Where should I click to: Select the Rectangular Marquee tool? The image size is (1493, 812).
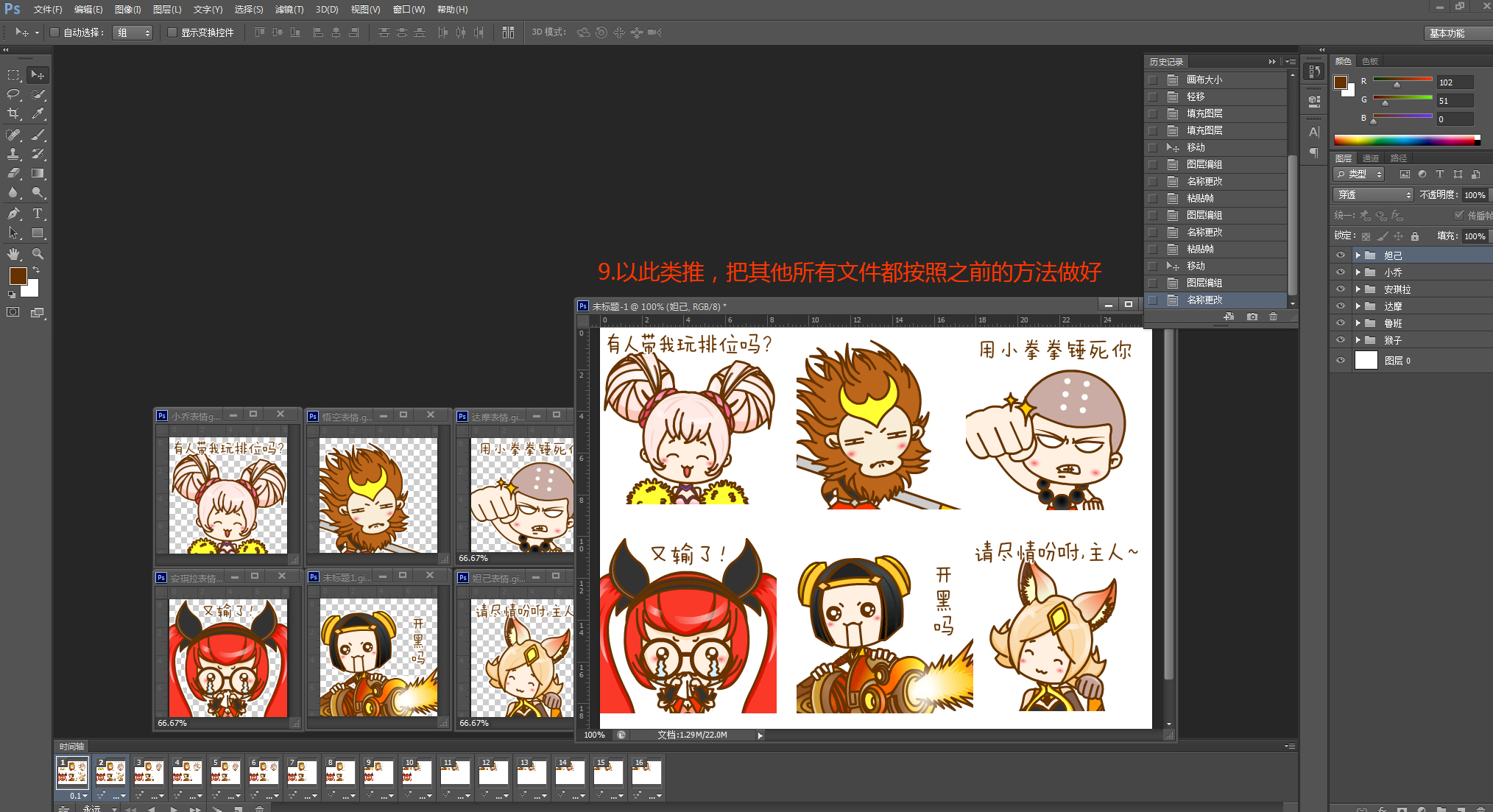[13, 75]
